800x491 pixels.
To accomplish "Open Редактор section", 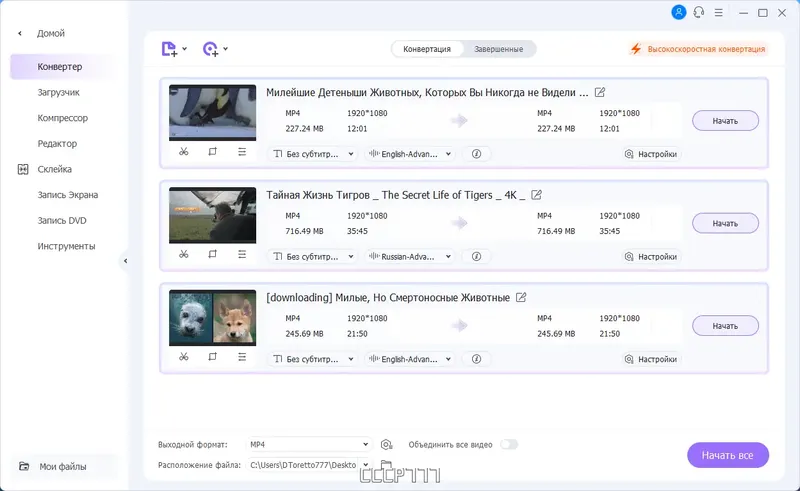I will (x=57, y=143).
